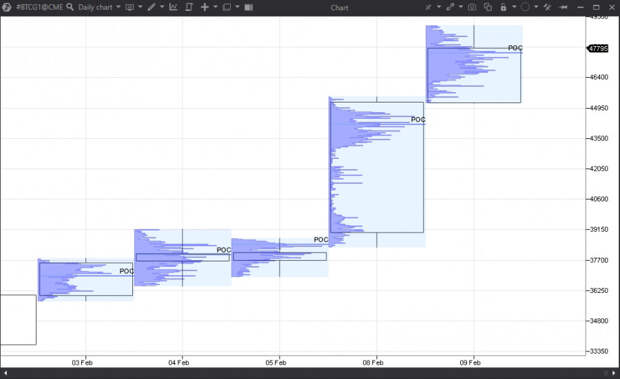Expand the drawing tool dropdown arrow
Viewport: 620px width, 379px height.
pos(162,7)
